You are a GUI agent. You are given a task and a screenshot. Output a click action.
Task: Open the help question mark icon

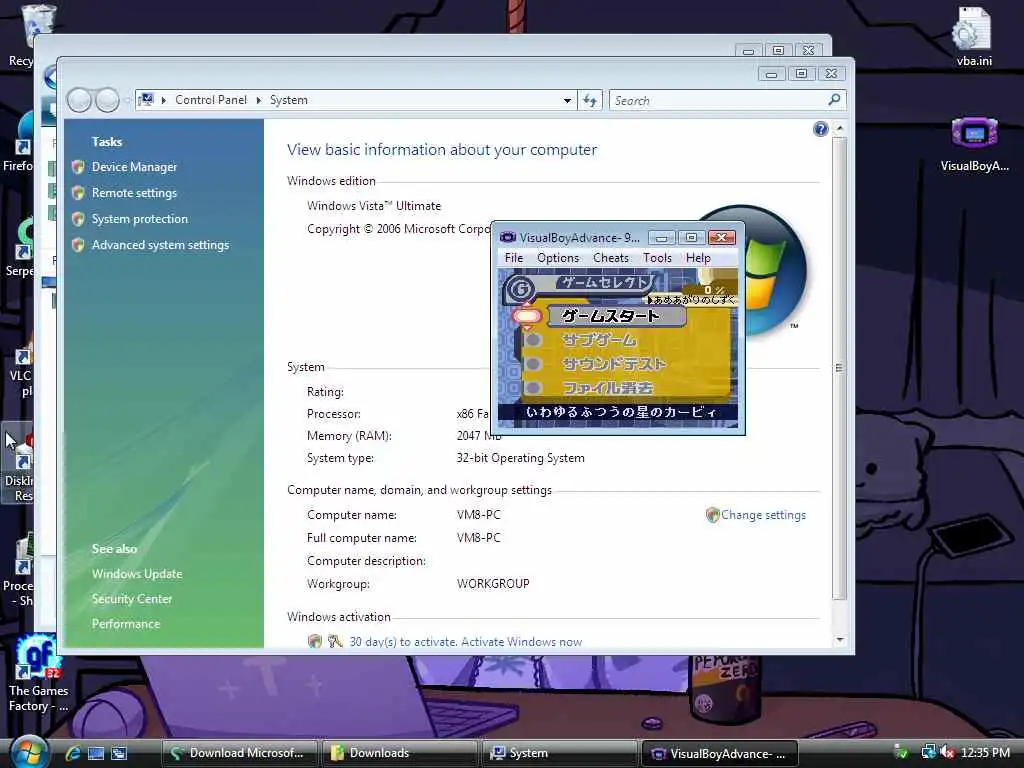point(820,129)
